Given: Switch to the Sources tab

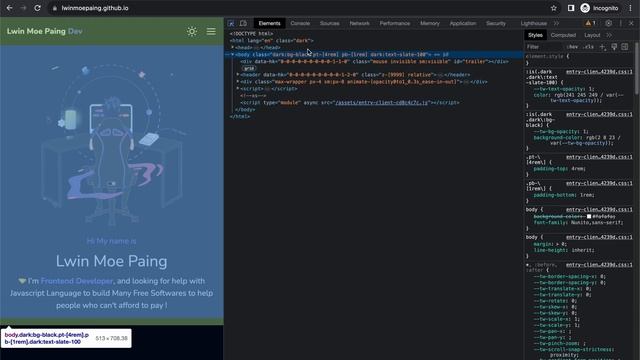Looking at the screenshot, I should [329, 23].
